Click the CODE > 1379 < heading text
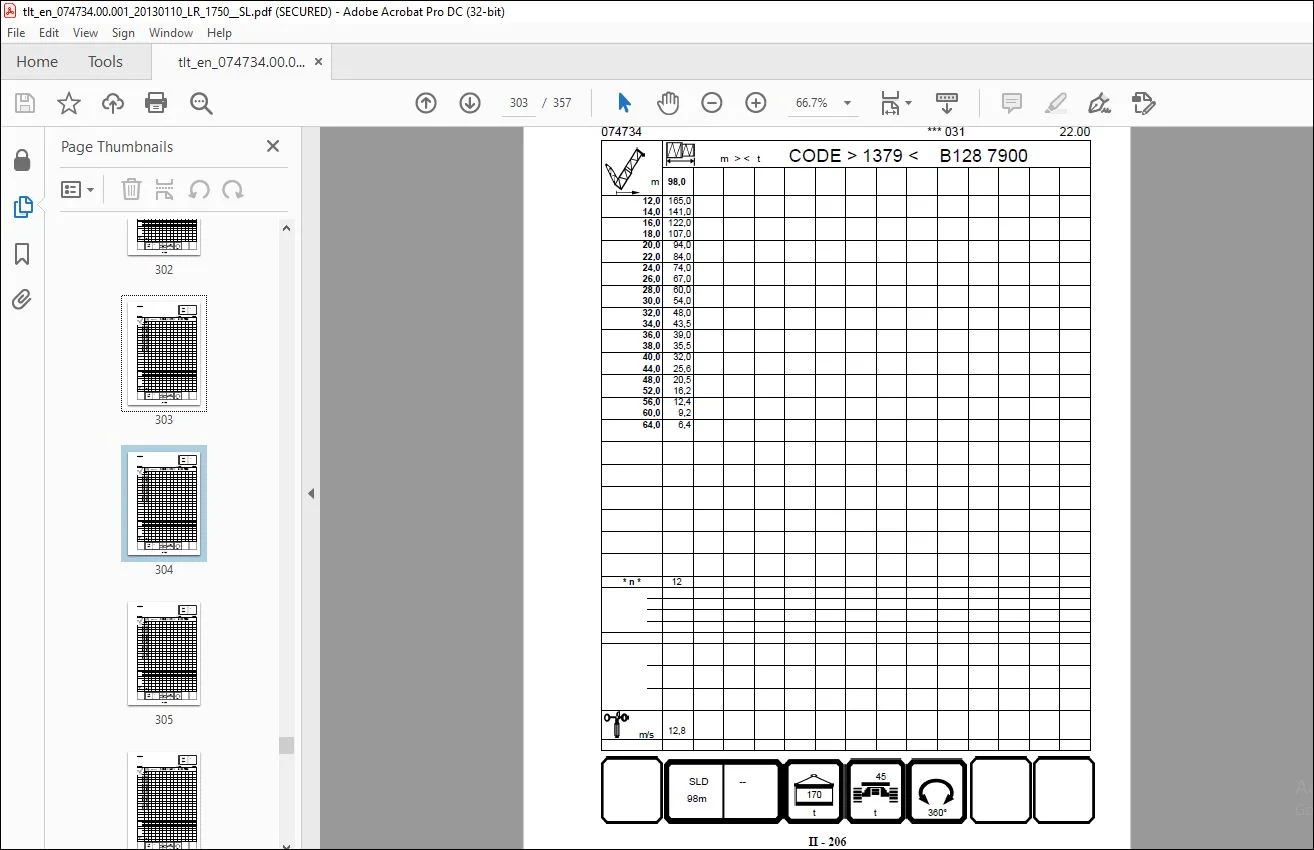The width and height of the screenshot is (1314, 850). coord(853,155)
